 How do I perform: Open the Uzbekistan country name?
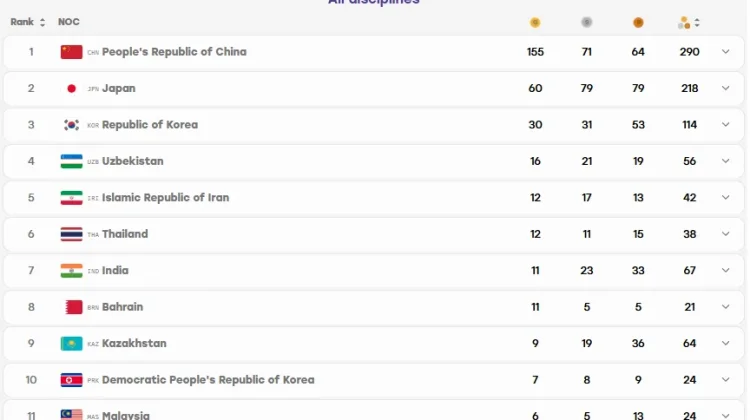pos(132,161)
